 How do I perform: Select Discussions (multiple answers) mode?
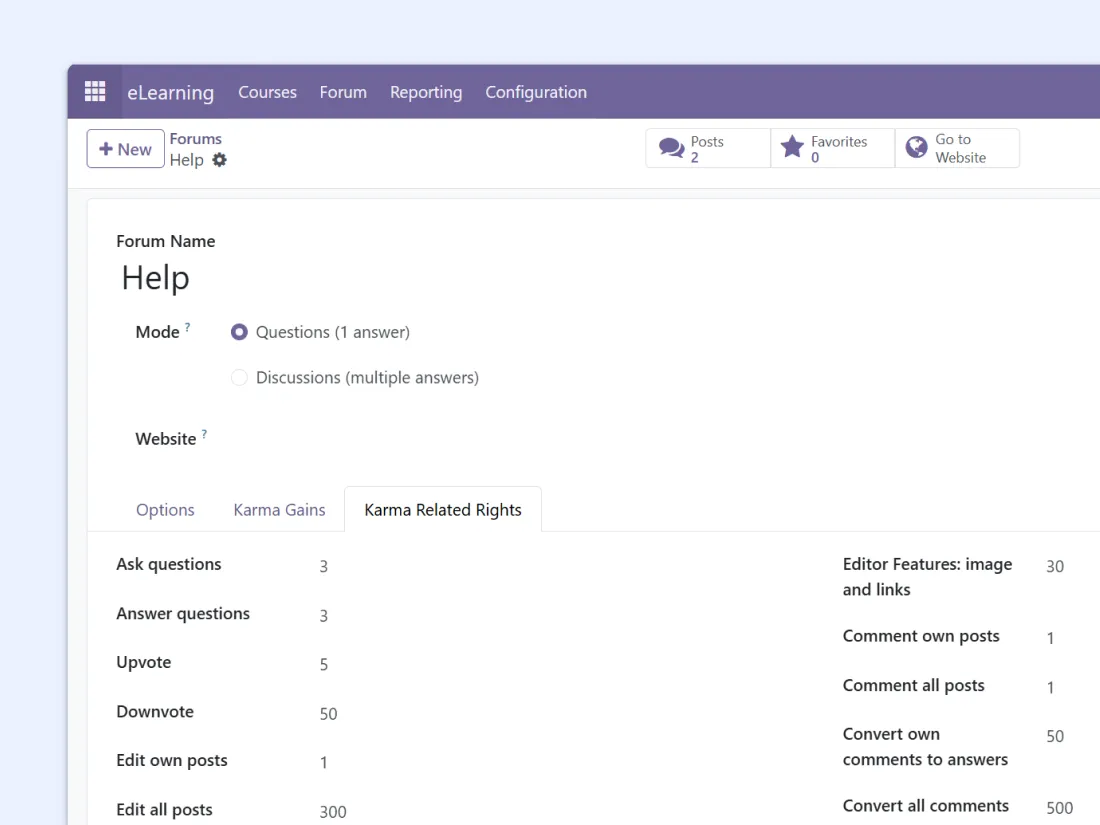click(x=239, y=378)
